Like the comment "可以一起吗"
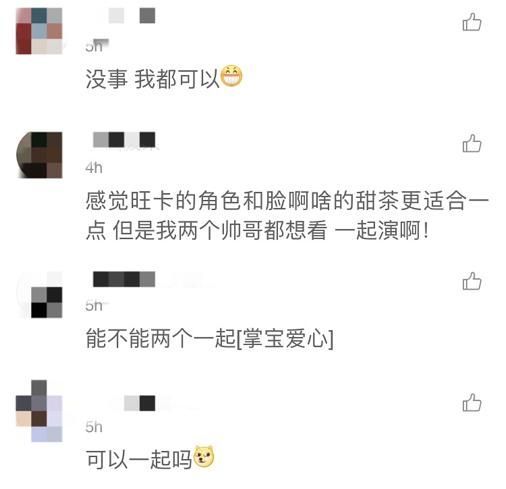The image size is (506, 489). [x=472, y=402]
